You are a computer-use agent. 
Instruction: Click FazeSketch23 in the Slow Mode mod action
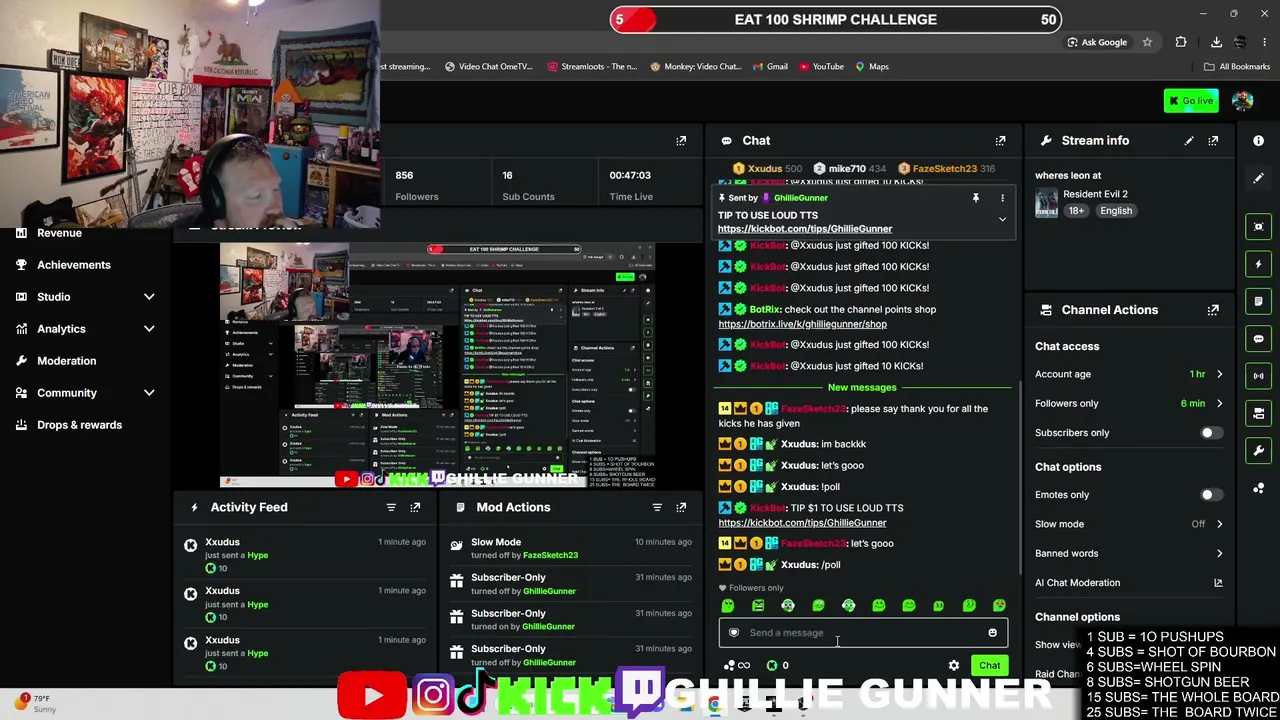pos(550,555)
